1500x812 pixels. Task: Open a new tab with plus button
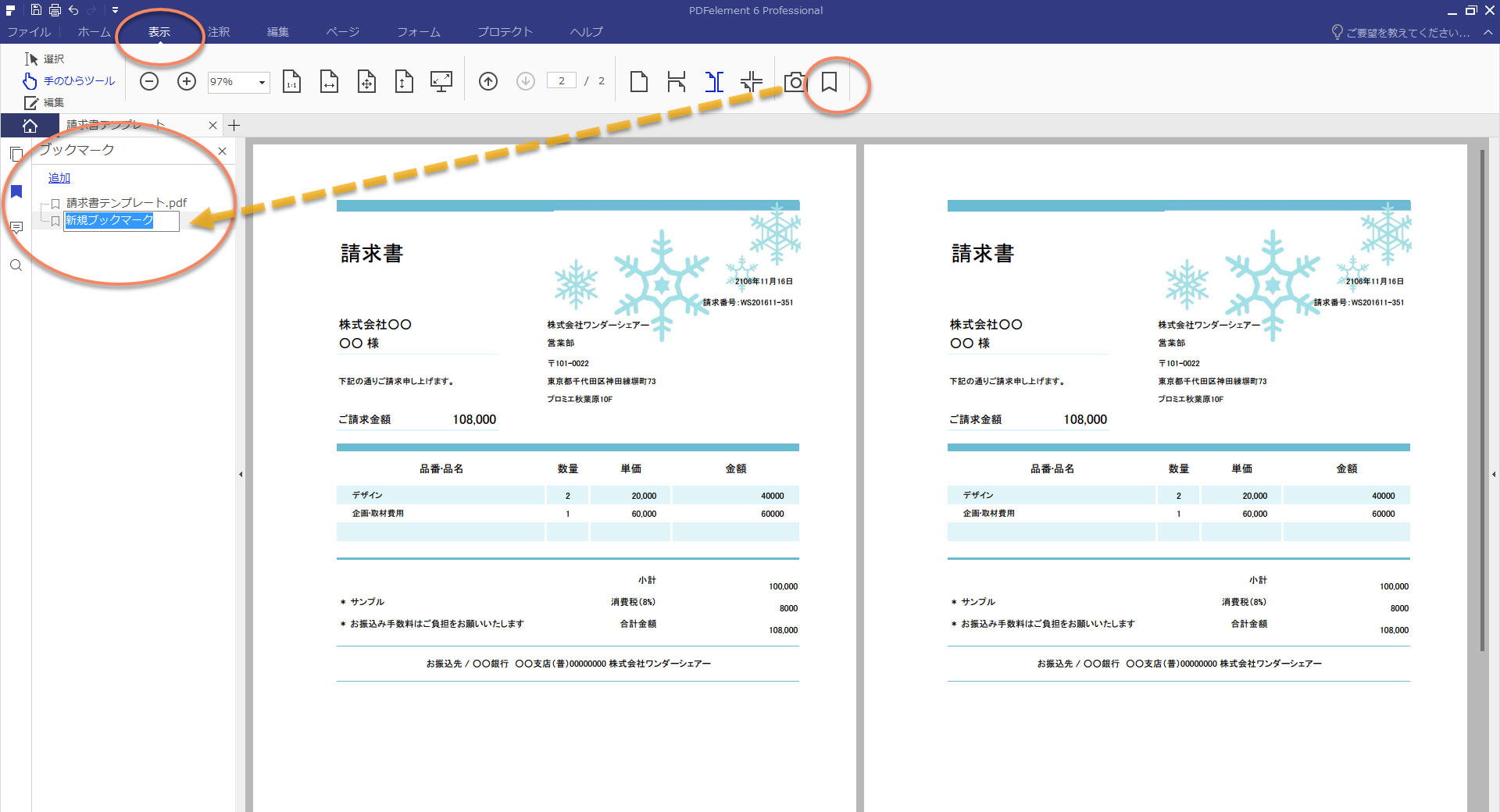[x=234, y=126]
